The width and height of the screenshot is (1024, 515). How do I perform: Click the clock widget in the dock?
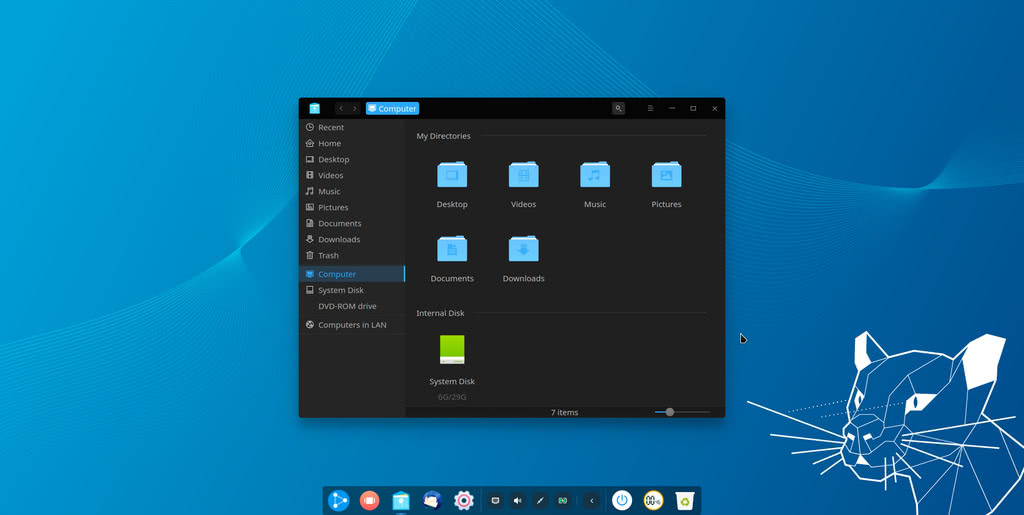(653, 501)
